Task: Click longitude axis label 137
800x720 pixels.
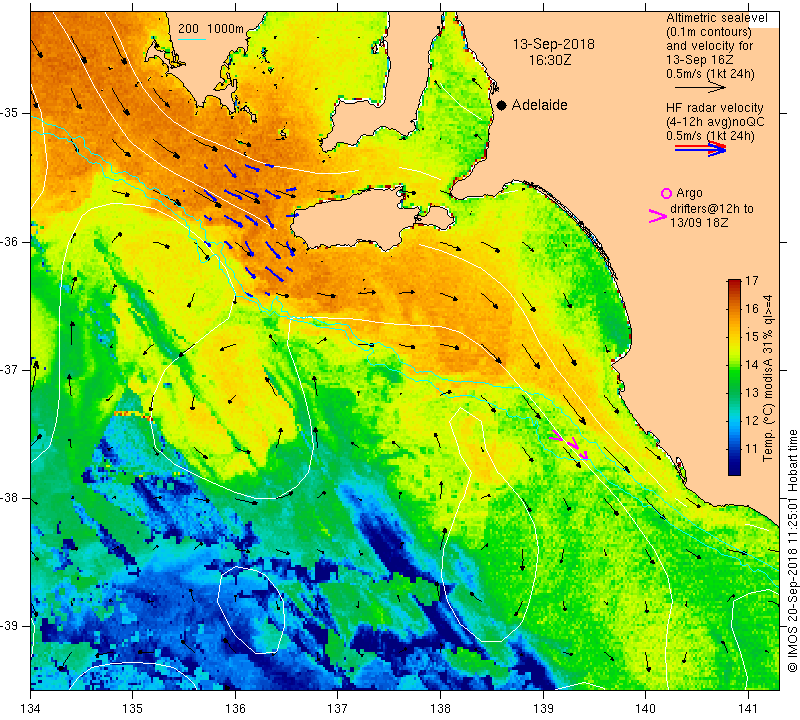Action: (338, 708)
